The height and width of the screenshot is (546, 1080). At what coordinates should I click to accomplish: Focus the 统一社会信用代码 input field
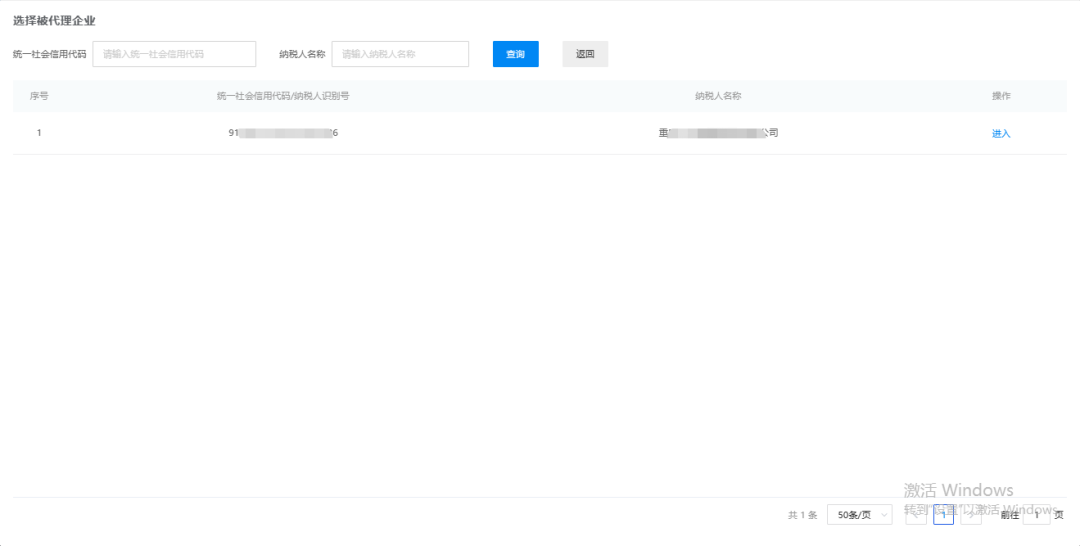(174, 54)
